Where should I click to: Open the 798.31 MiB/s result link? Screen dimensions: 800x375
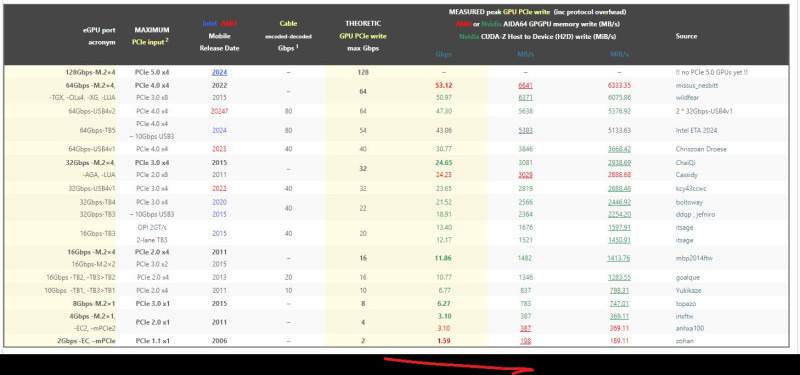[619, 290]
